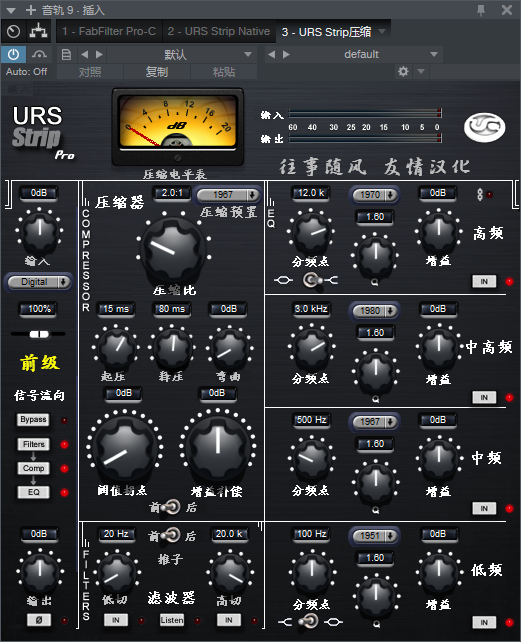Click the 12.0 k frequency value field
This screenshot has height=642, width=521.
click(x=311, y=193)
